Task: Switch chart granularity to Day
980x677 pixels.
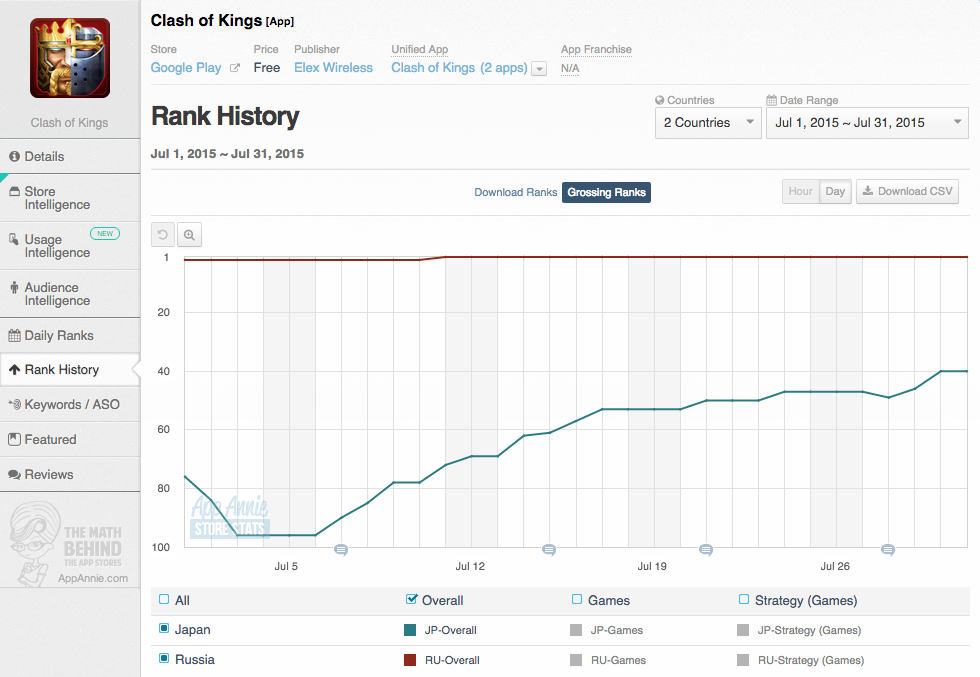Action: [835, 191]
